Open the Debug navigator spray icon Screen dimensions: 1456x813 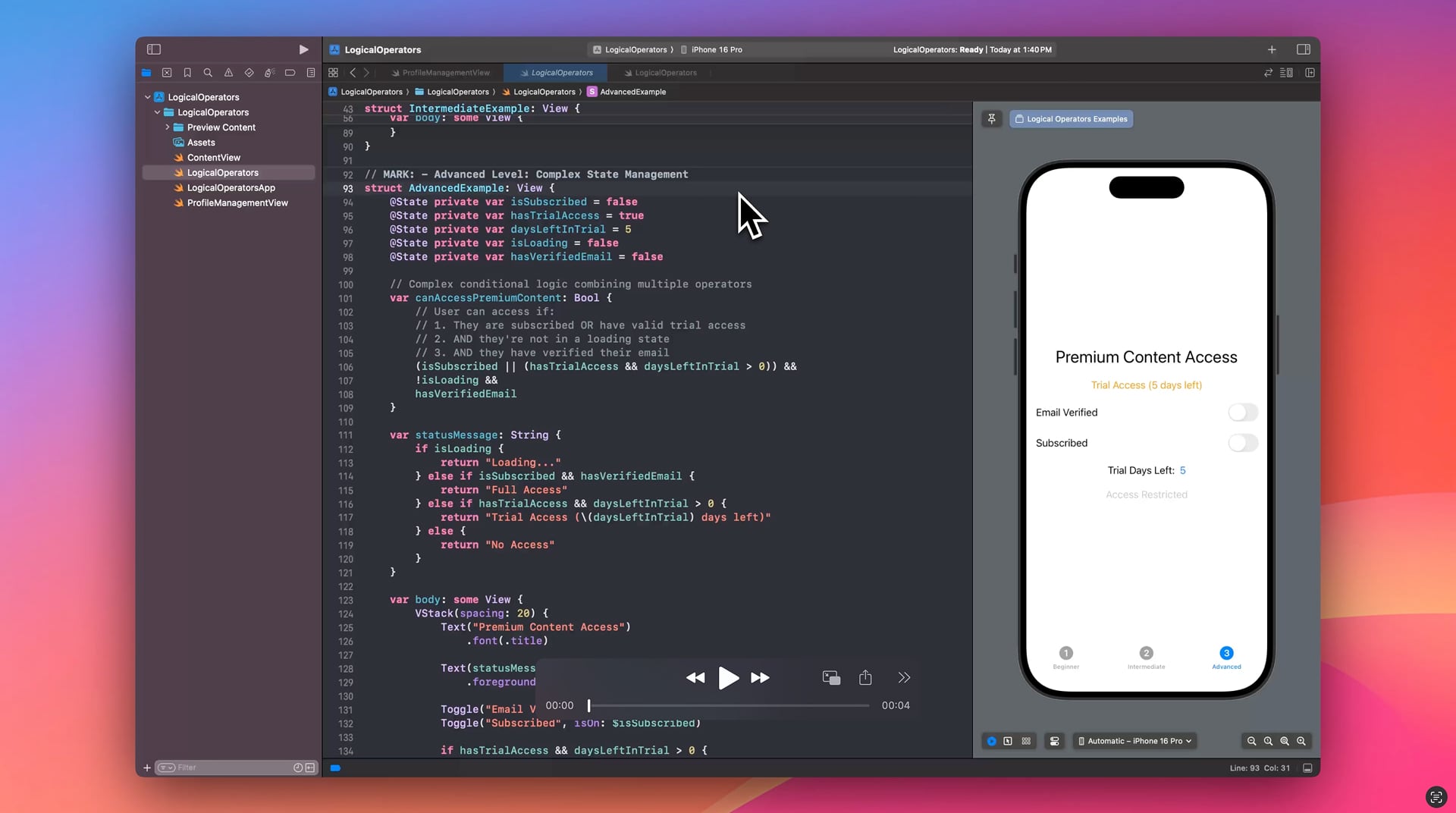269,73
